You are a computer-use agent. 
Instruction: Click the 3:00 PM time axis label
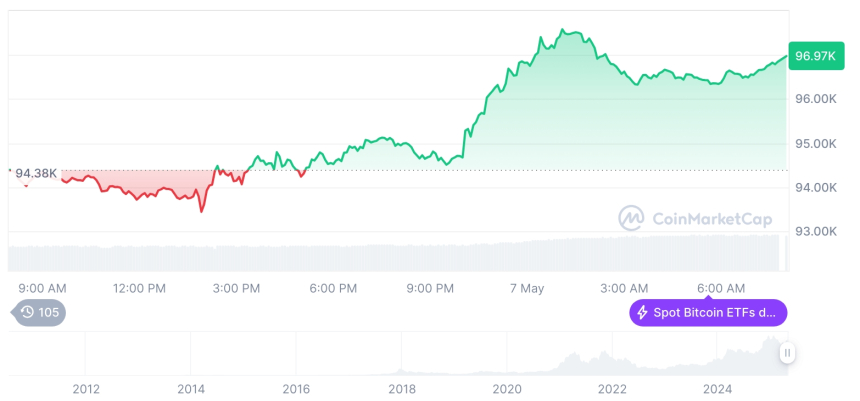[x=237, y=288]
